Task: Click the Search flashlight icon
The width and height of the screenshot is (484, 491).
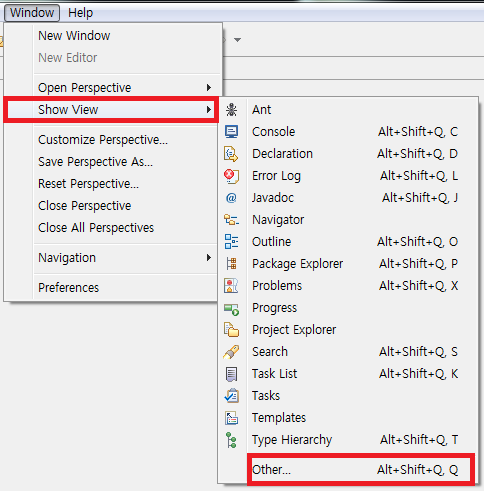Action: [x=231, y=352]
